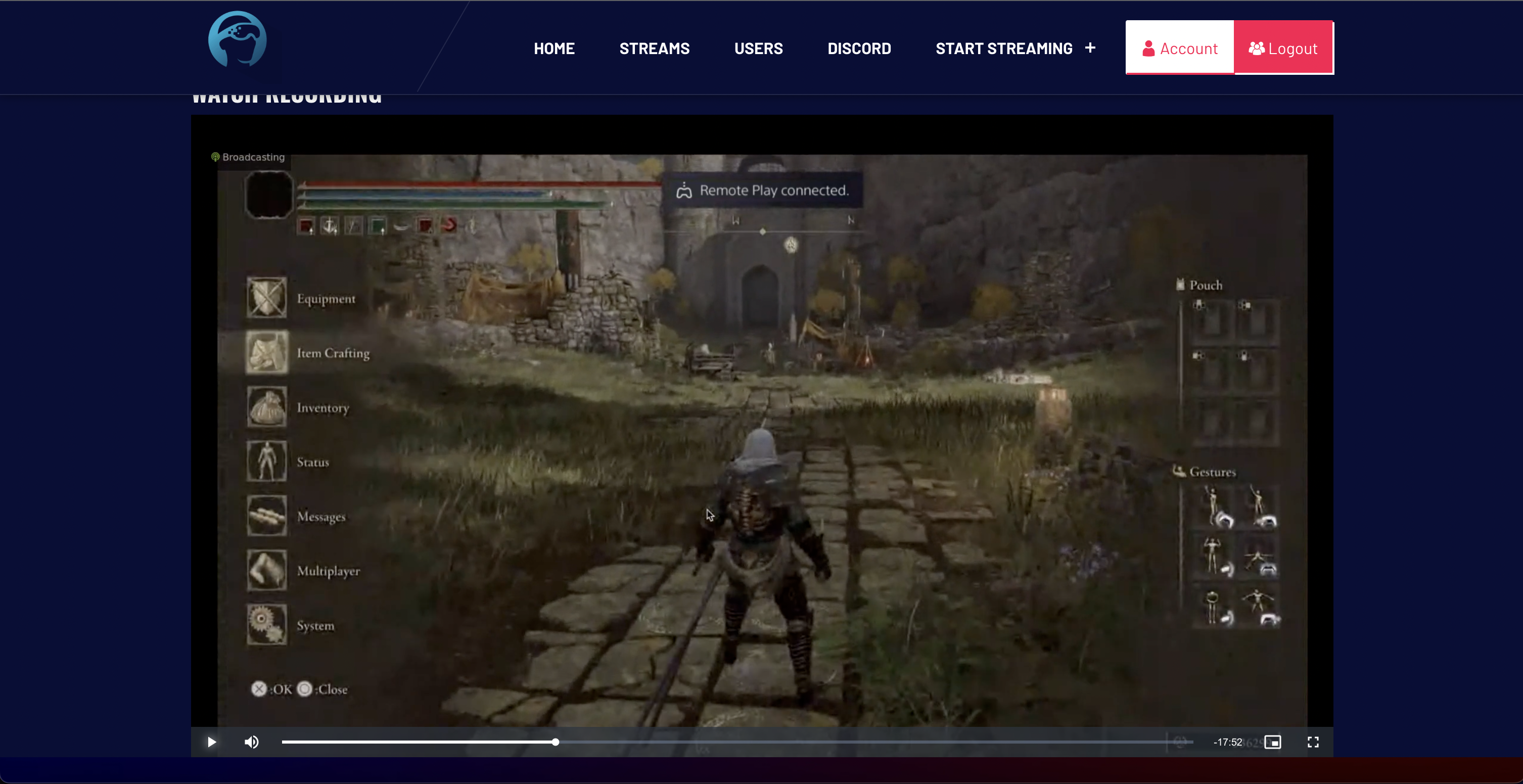Click the Logout button
This screenshot has width=1523, height=784.
pos(1283,48)
